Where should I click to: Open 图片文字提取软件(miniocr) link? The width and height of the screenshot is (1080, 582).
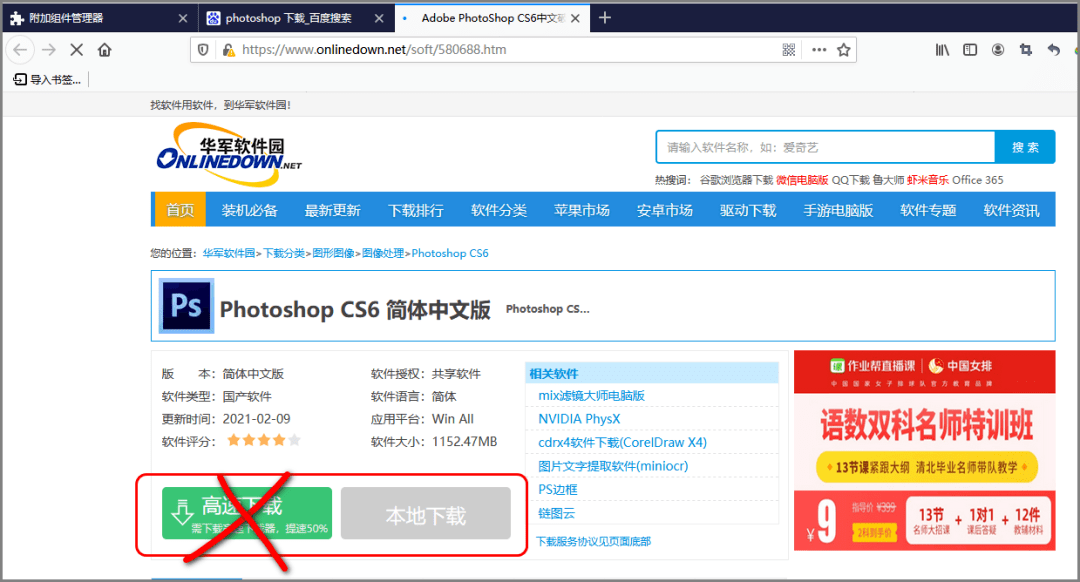tap(613, 466)
